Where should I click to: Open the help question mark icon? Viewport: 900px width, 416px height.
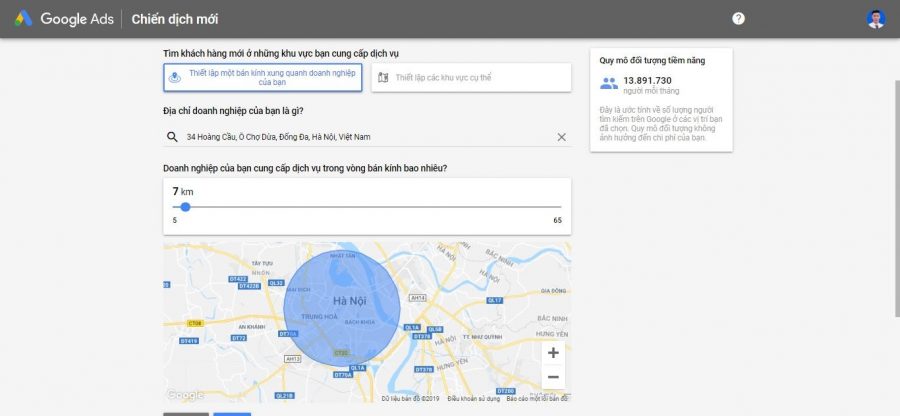point(738,18)
